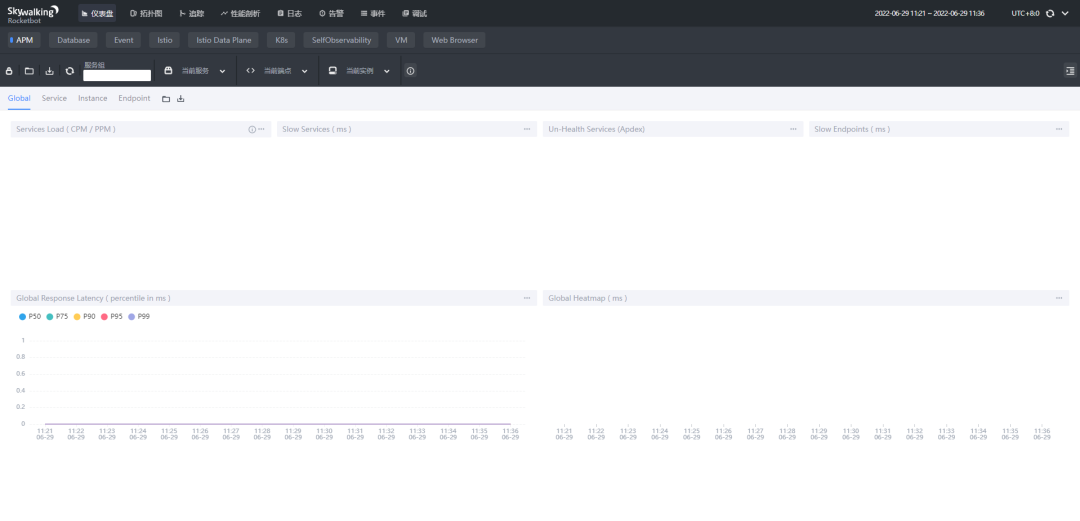Select the SelfObservability dashboard group
The width and height of the screenshot is (1080, 521).
click(x=341, y=40)
